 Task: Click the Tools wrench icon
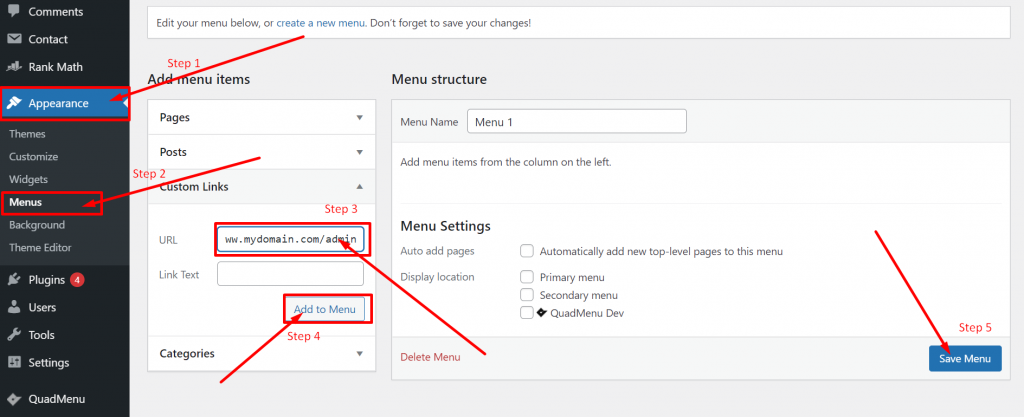click(x=14, y=335)
